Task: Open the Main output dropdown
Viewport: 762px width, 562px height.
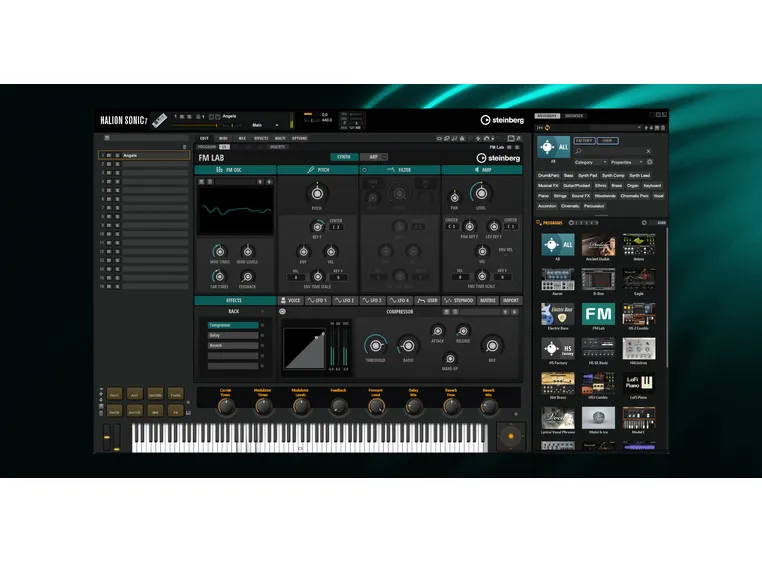Action: point(265,125)
